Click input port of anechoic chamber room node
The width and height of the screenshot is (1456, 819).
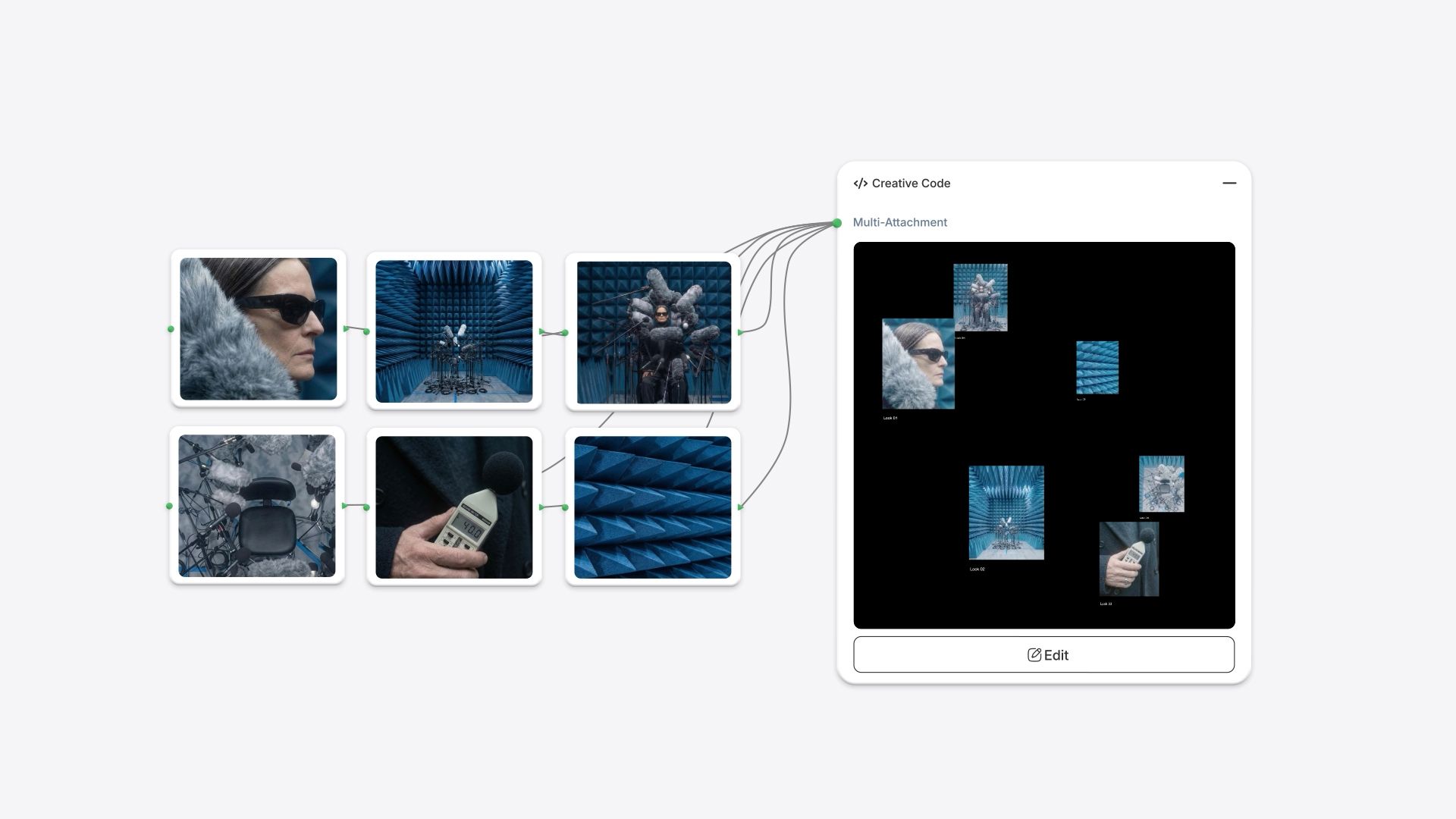(366, 331)
